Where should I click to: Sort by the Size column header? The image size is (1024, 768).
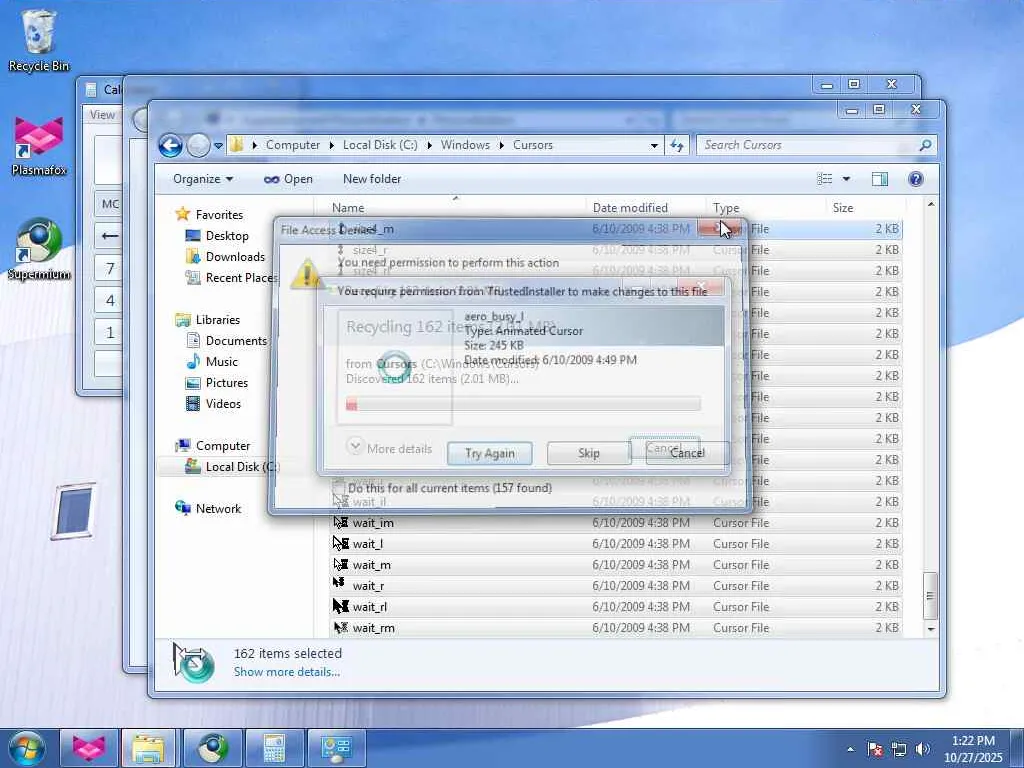click(865, 208)
